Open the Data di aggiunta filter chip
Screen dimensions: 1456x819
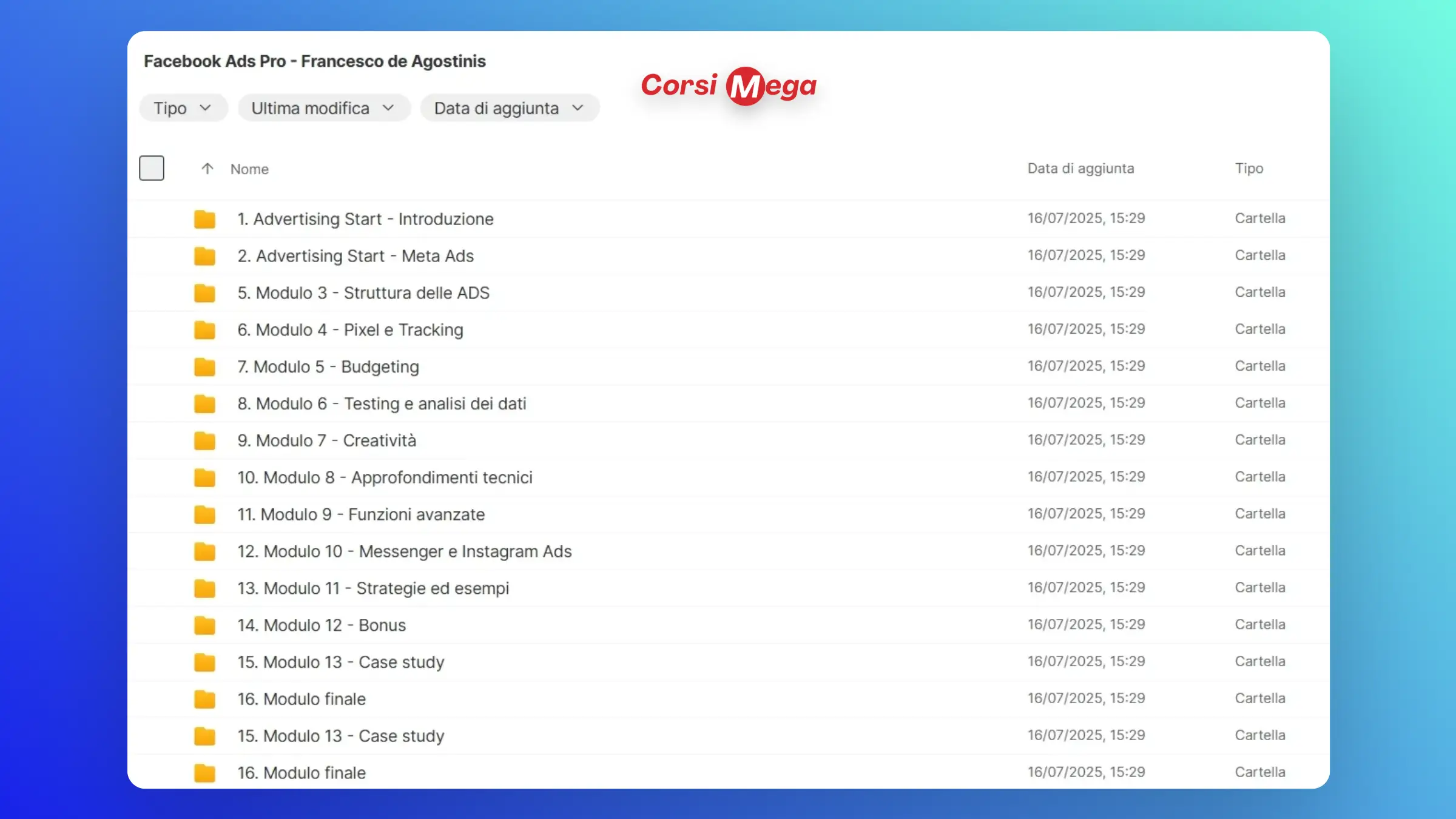510,108
